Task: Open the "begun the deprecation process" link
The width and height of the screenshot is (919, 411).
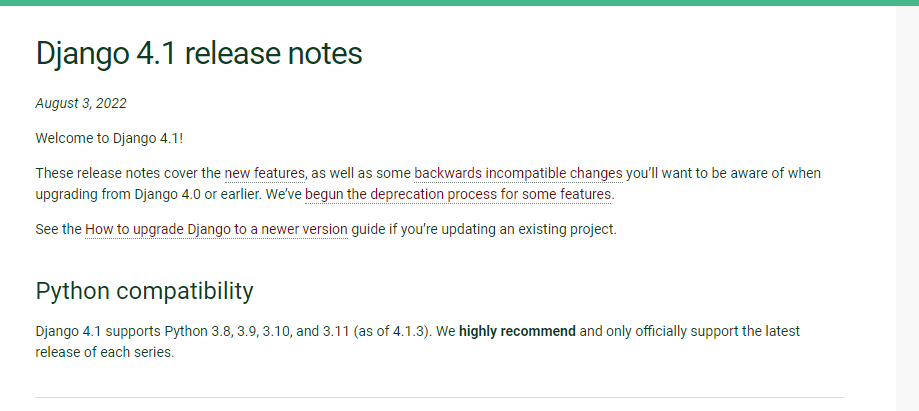Action: (x=458, y=194)
